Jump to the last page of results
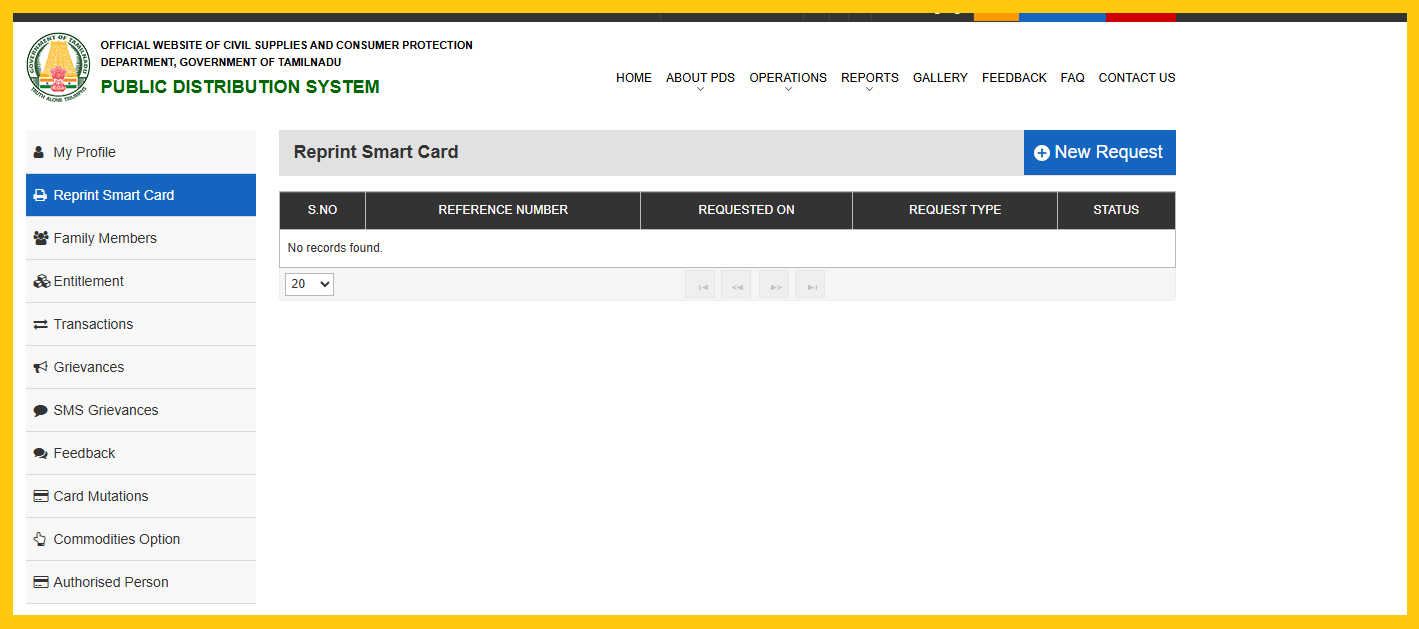Viewport: 1419px width, 629px height. coord(811,286)
